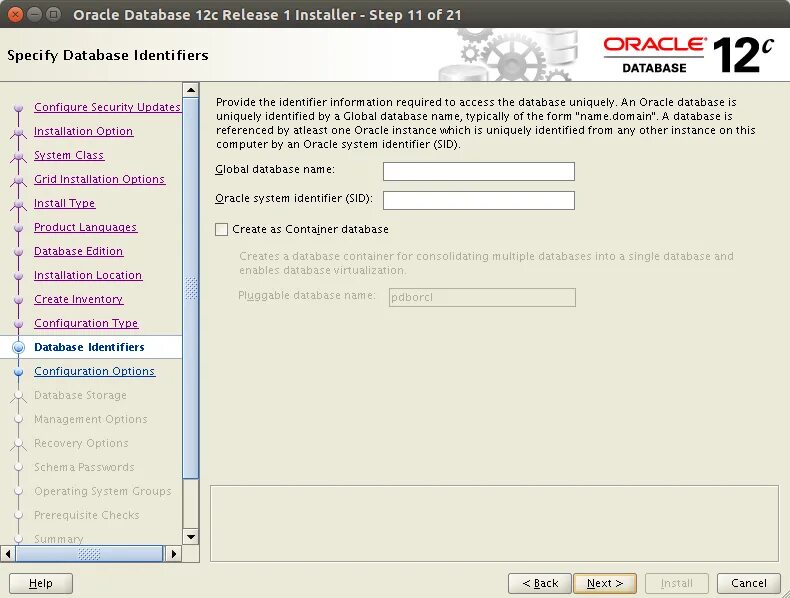Open Grid Installation Options step
Screen dimensions: 790x598
pyautogui.click(x=99, y=179)
